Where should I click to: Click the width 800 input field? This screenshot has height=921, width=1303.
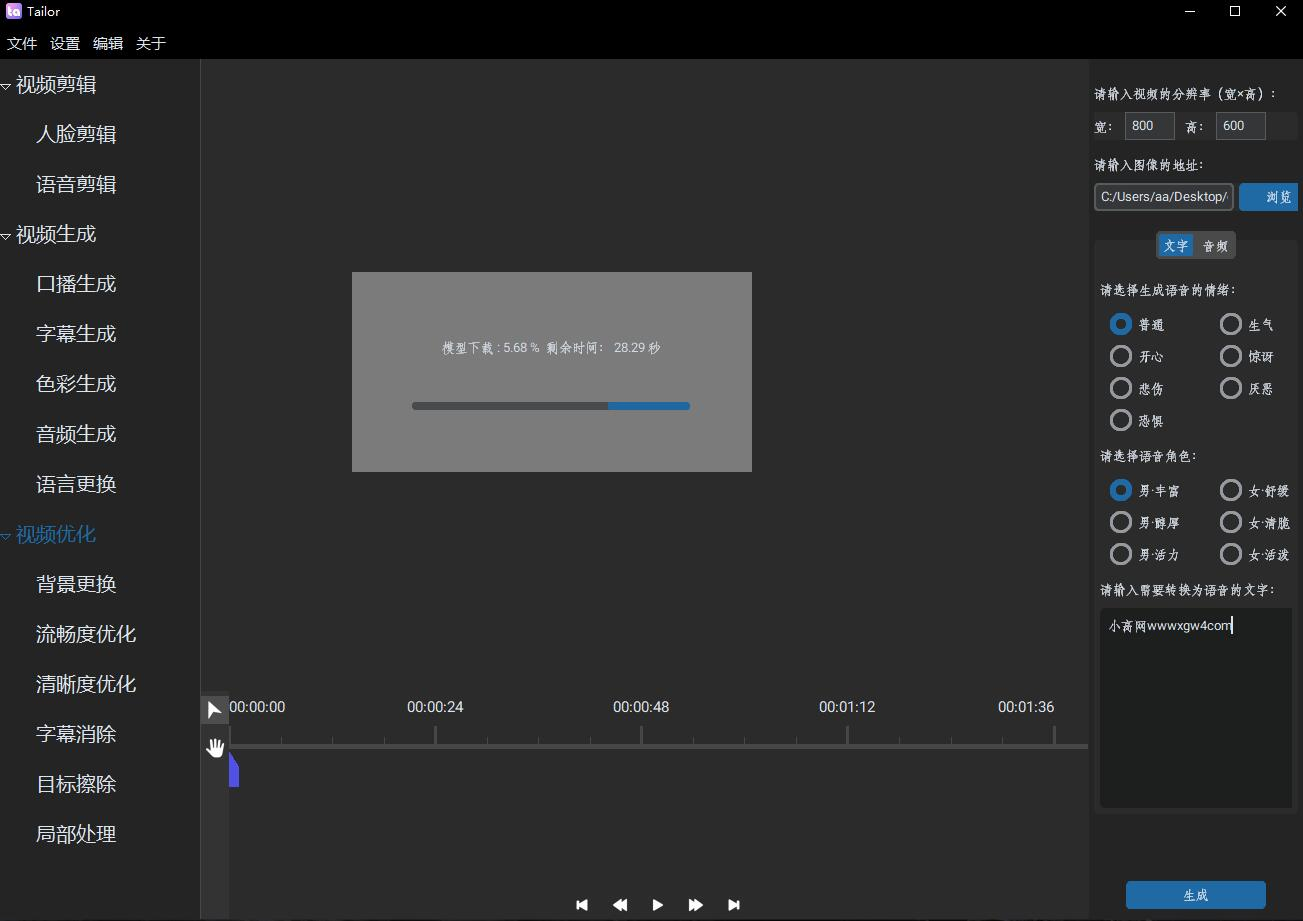click(1149, 126)
